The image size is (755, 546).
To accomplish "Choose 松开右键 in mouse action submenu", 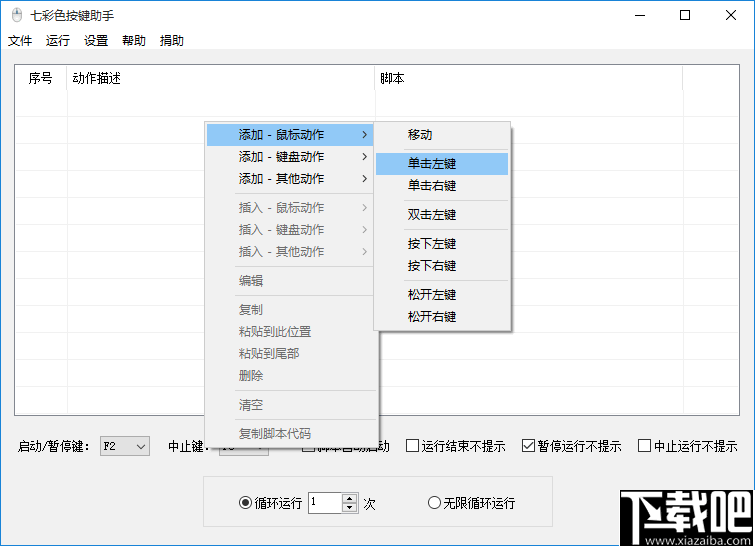I will pos(442,317).
